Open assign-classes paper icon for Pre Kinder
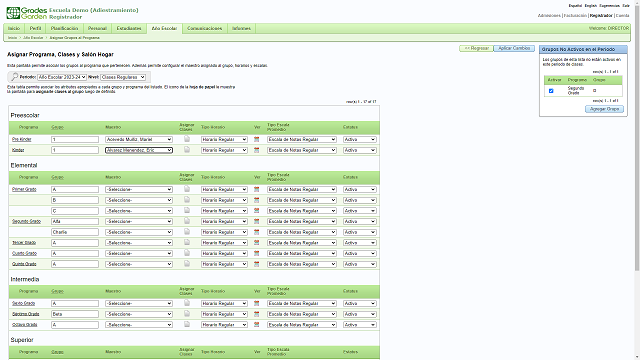 tap(187, 139)
